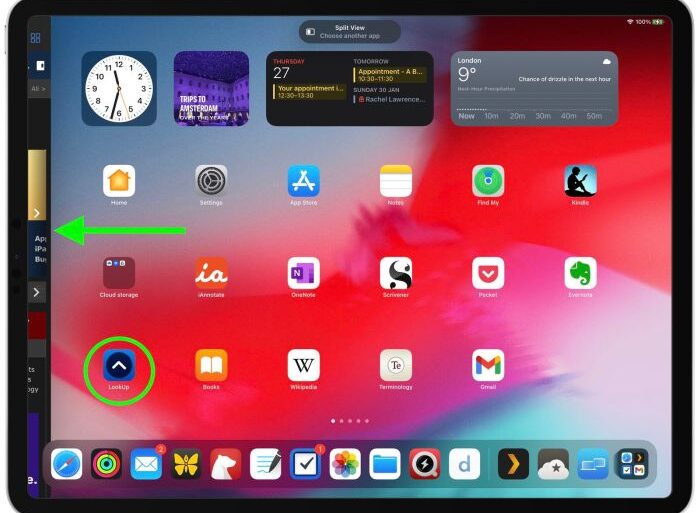Open the App Library folder in dock
The height and width of the screenshot is (513, 700).
tap(633, 464)
